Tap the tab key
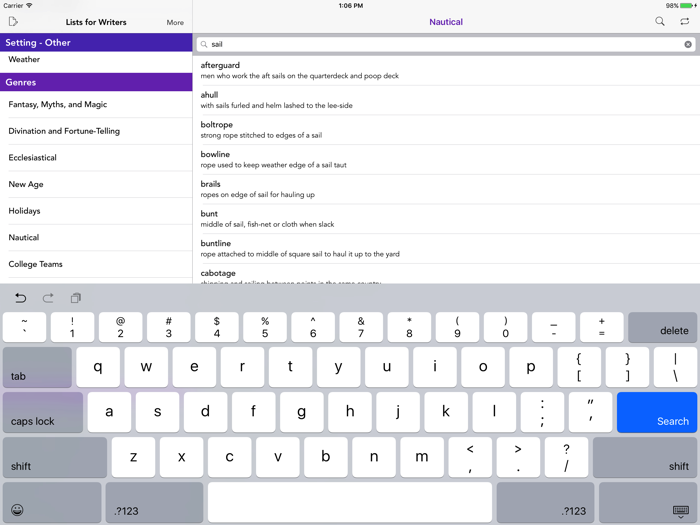 coord(37,367)
